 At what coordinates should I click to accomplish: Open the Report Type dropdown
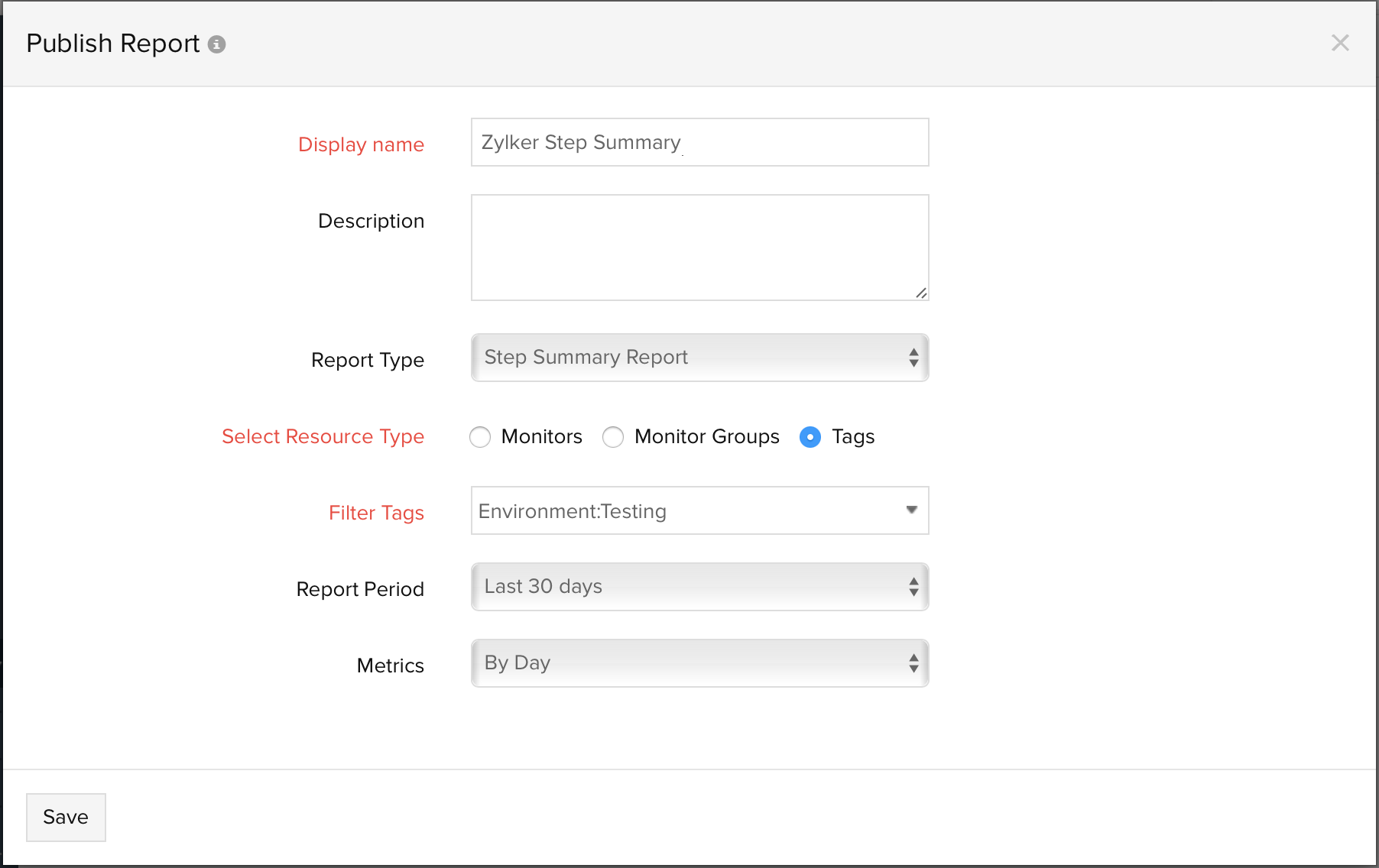699,358
